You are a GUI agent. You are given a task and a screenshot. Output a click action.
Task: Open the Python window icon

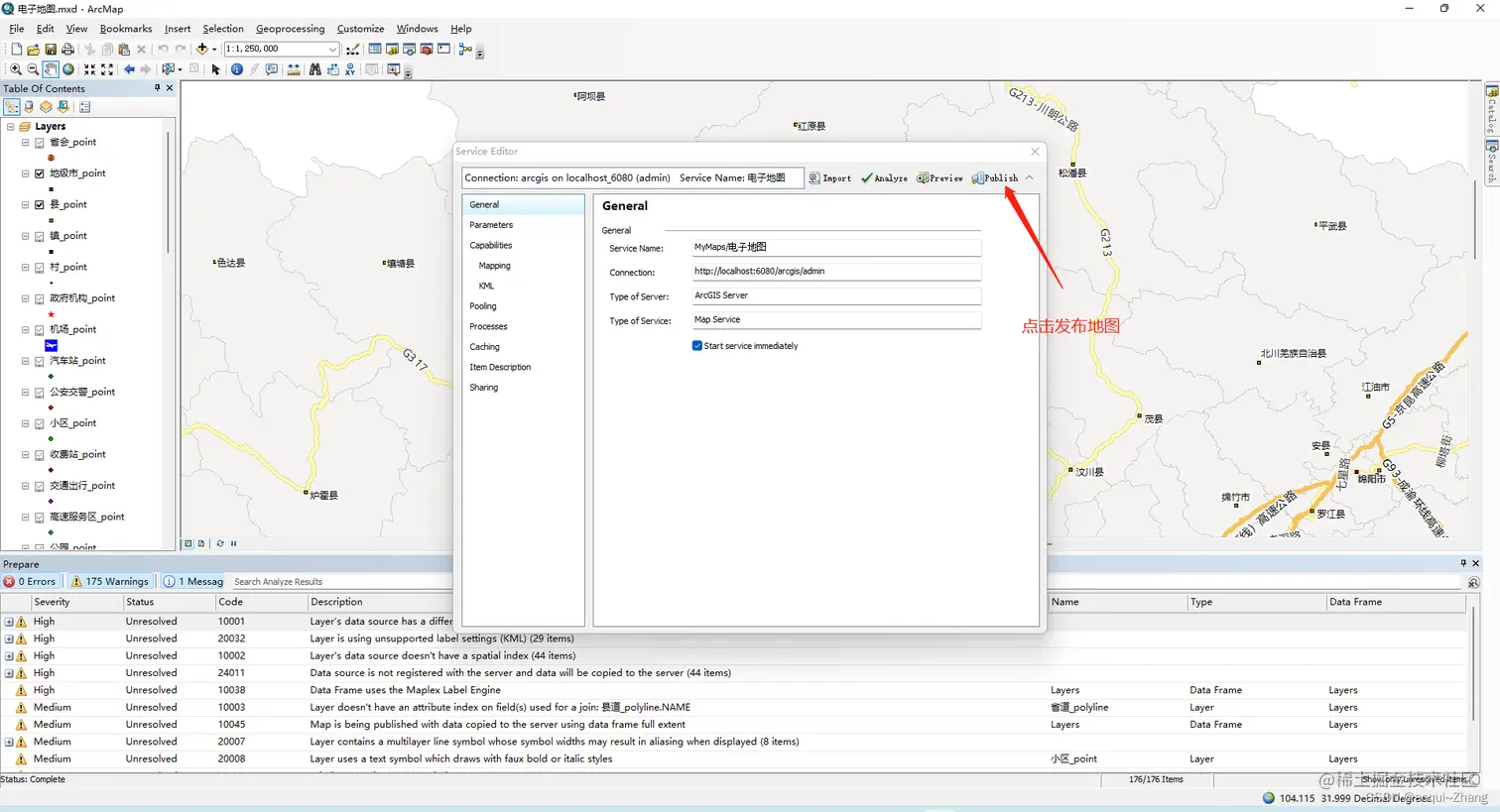[443, 49]
